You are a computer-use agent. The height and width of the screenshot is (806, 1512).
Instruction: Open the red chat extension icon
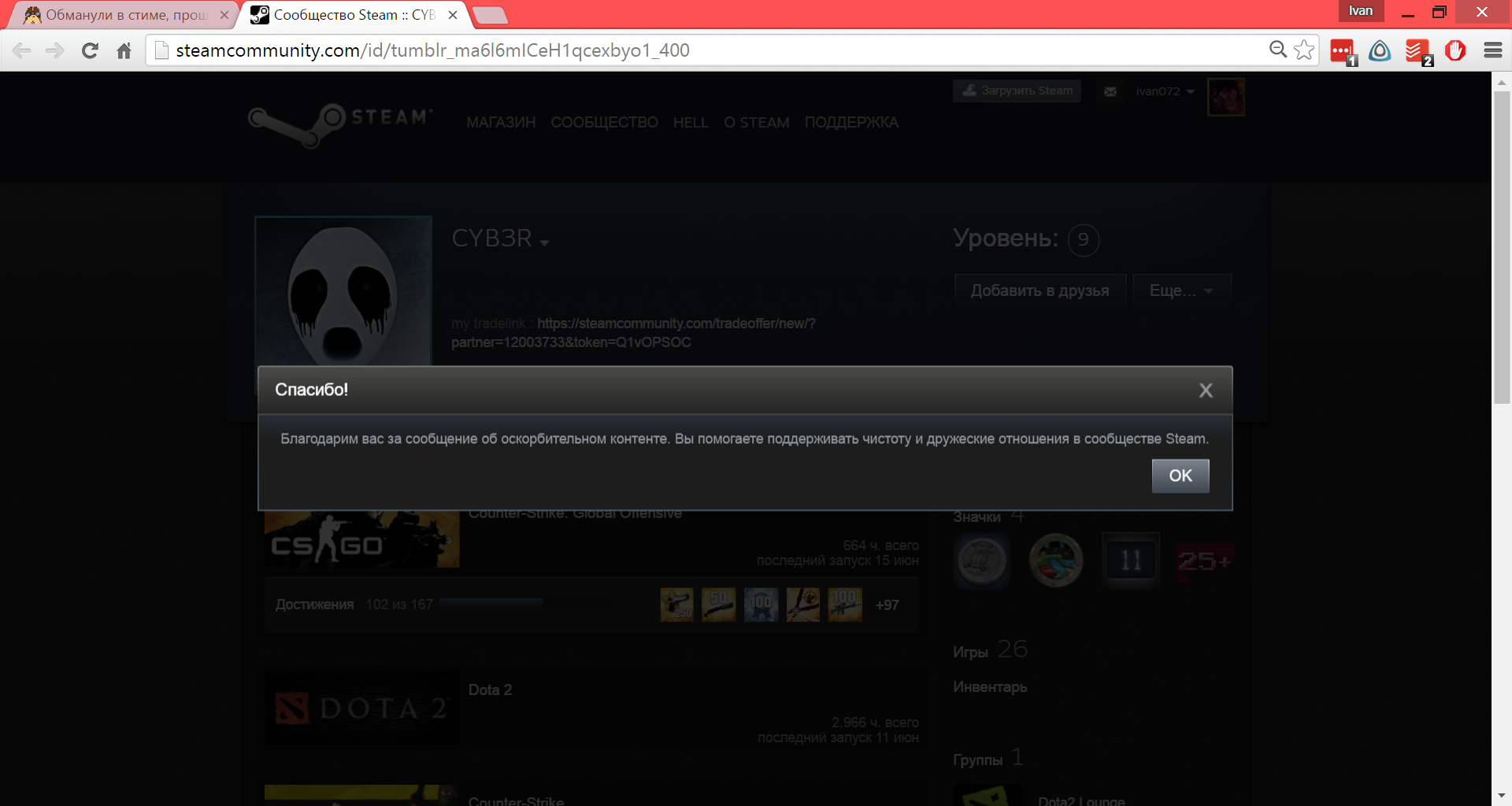[1343, 51]
